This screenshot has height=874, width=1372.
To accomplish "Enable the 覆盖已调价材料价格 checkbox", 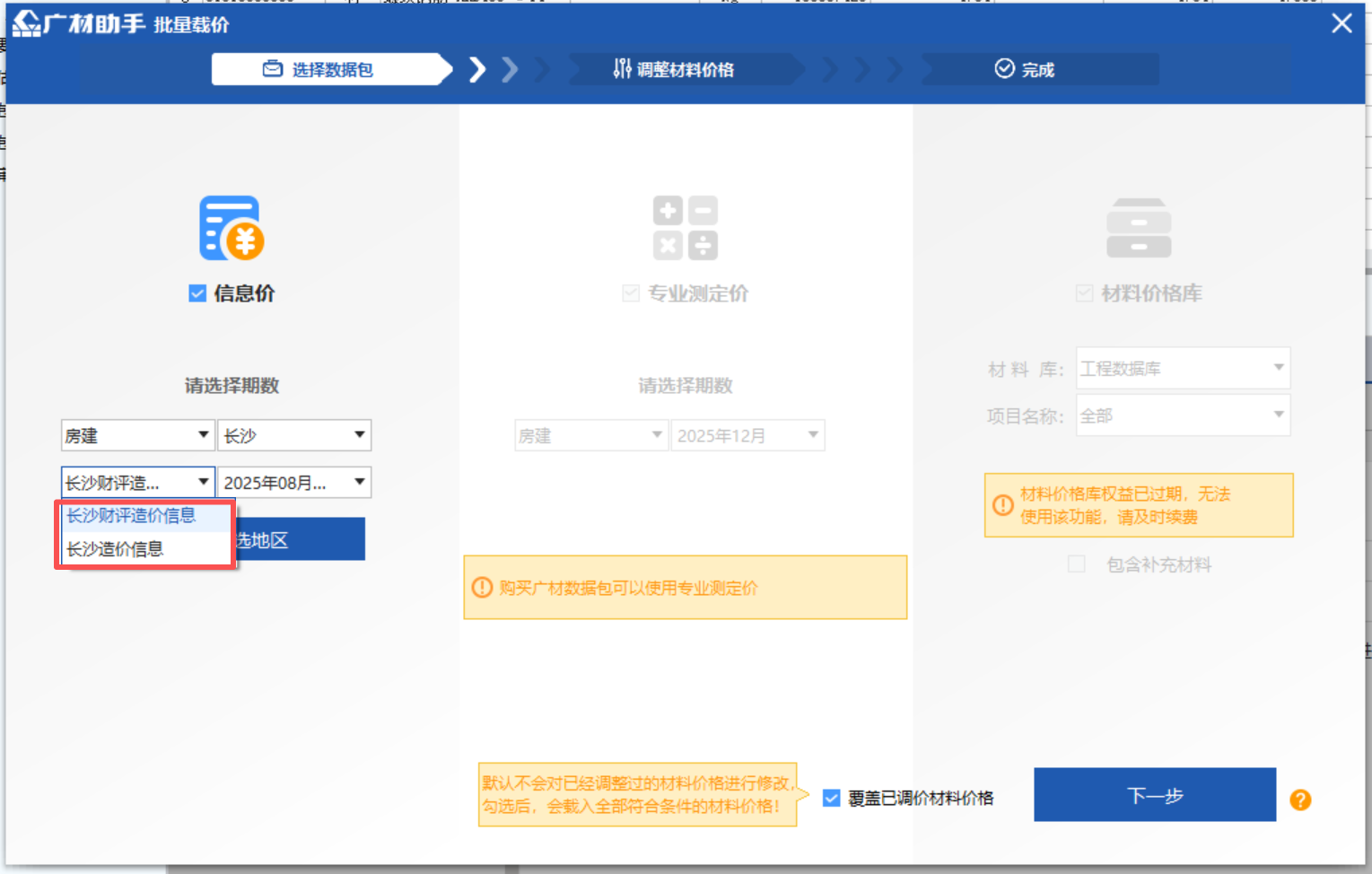I will coord(831,797).
